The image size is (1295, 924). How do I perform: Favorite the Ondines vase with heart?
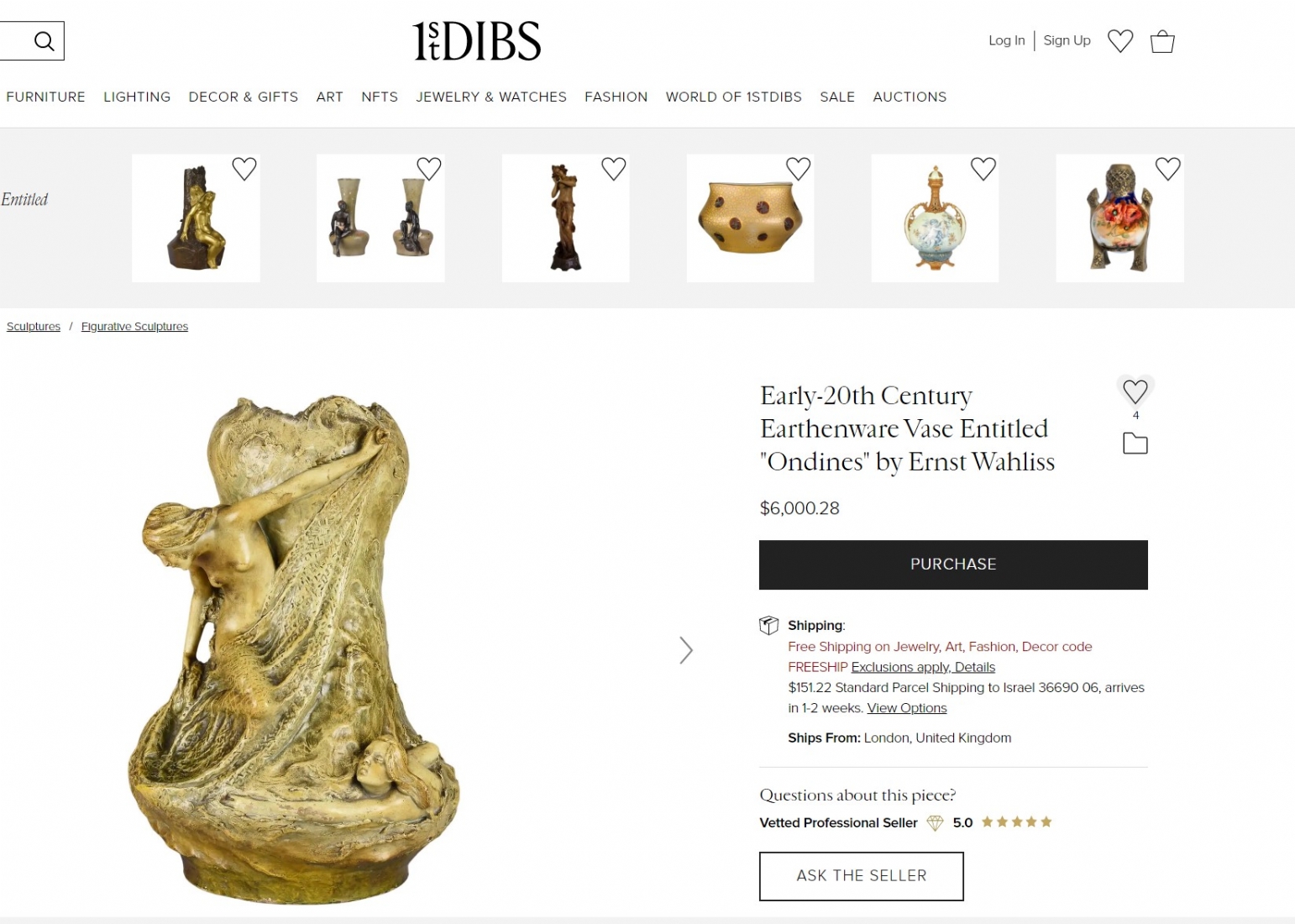click(1135, 391)
